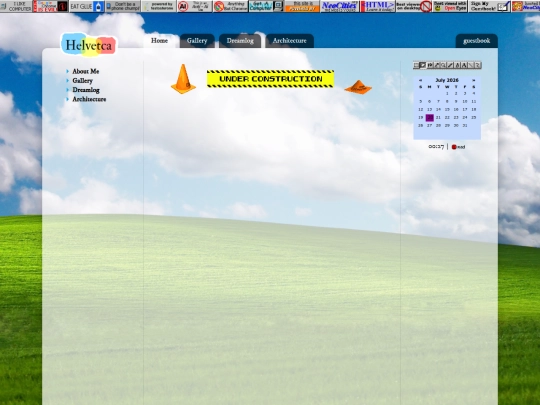Open the Dreamlog sidebar link
540x405 pixels.
(x=86, y=90)
